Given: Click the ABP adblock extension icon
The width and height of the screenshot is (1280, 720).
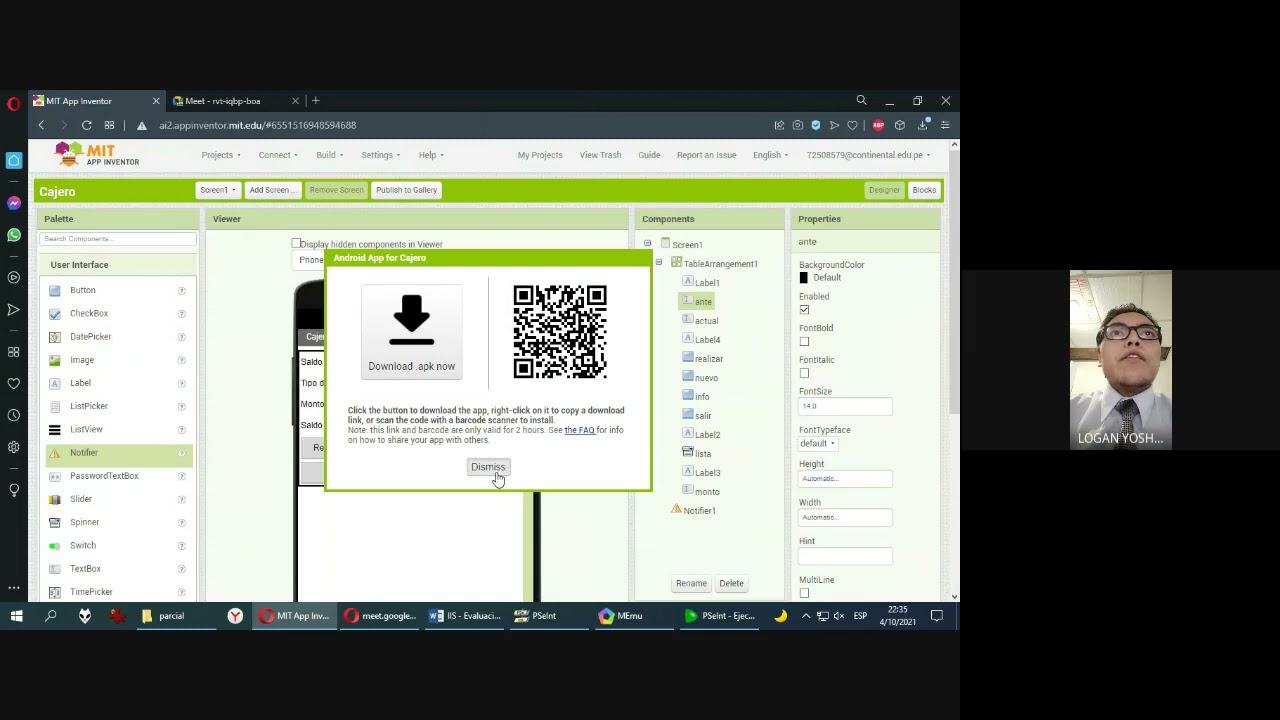Looking at the screenshot, I should 878,125.
